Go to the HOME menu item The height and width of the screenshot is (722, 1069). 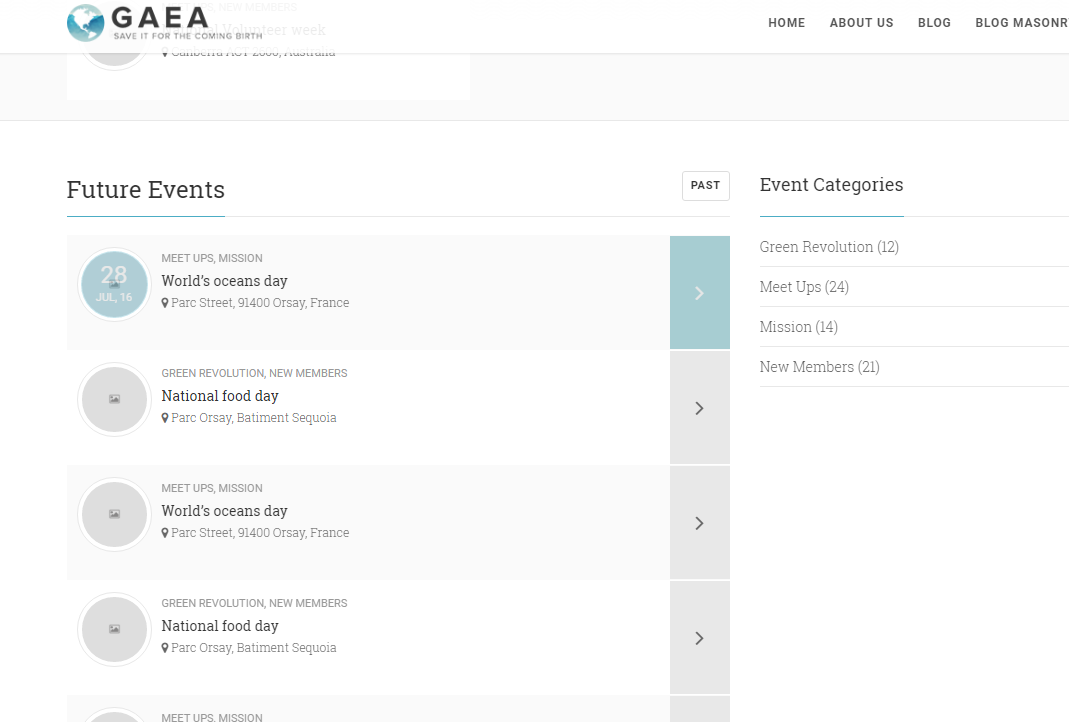[x=787, y=22]
